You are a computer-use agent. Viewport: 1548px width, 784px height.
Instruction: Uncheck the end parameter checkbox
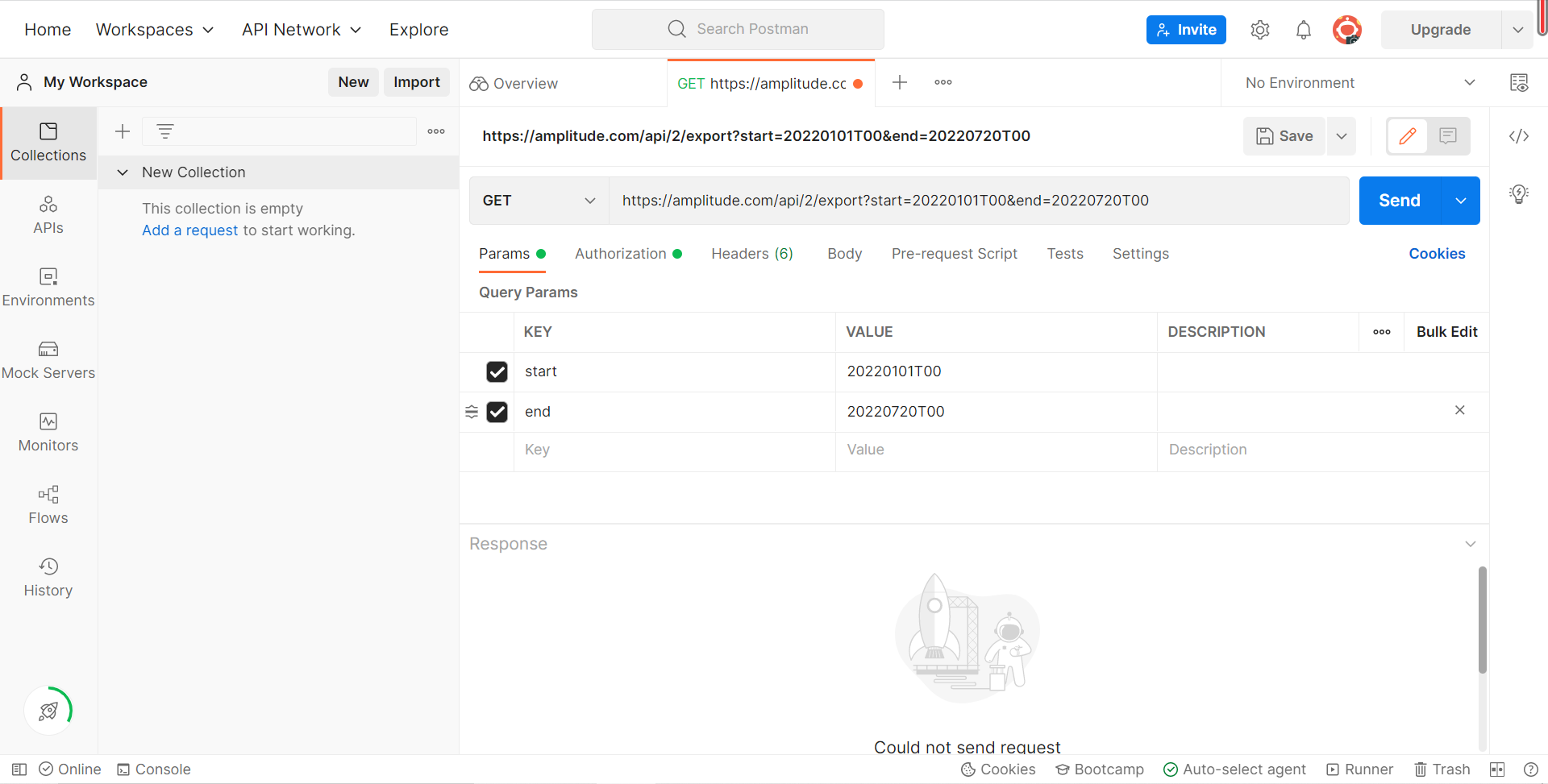(x=497, y=412)
